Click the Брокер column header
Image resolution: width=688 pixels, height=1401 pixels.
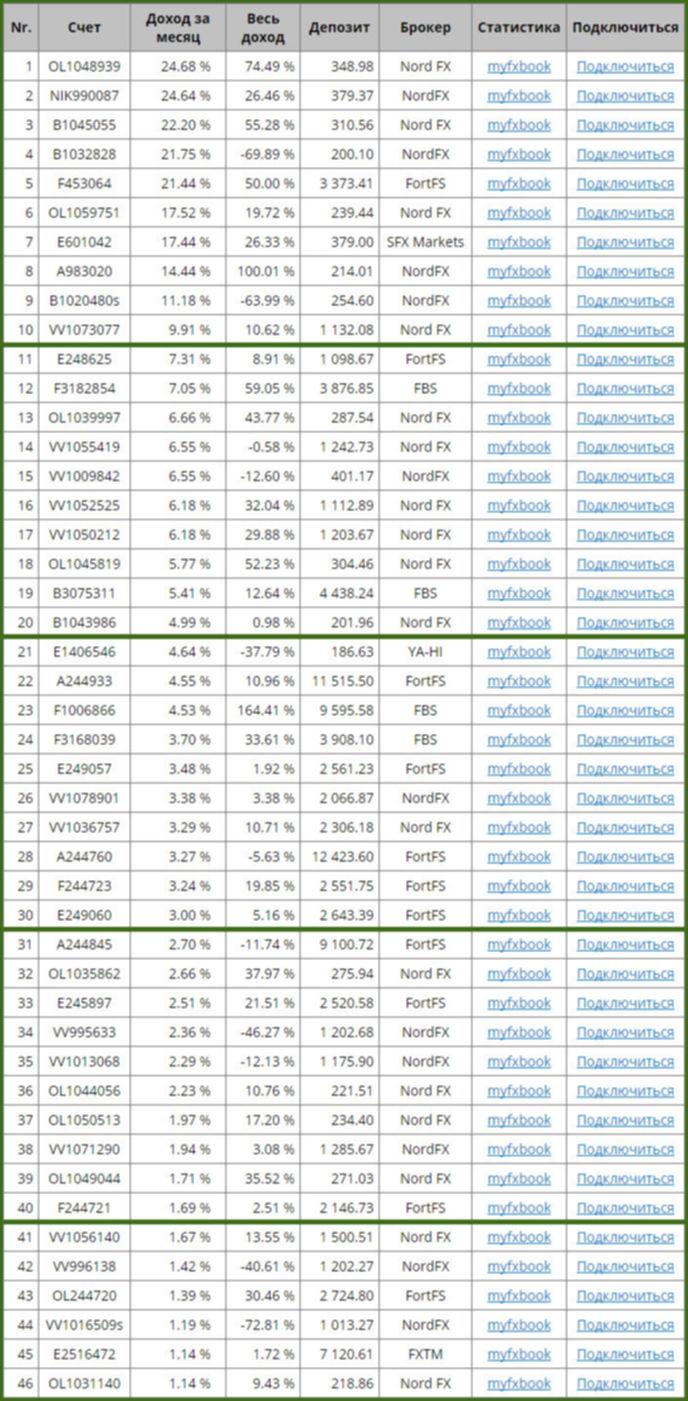425,28
